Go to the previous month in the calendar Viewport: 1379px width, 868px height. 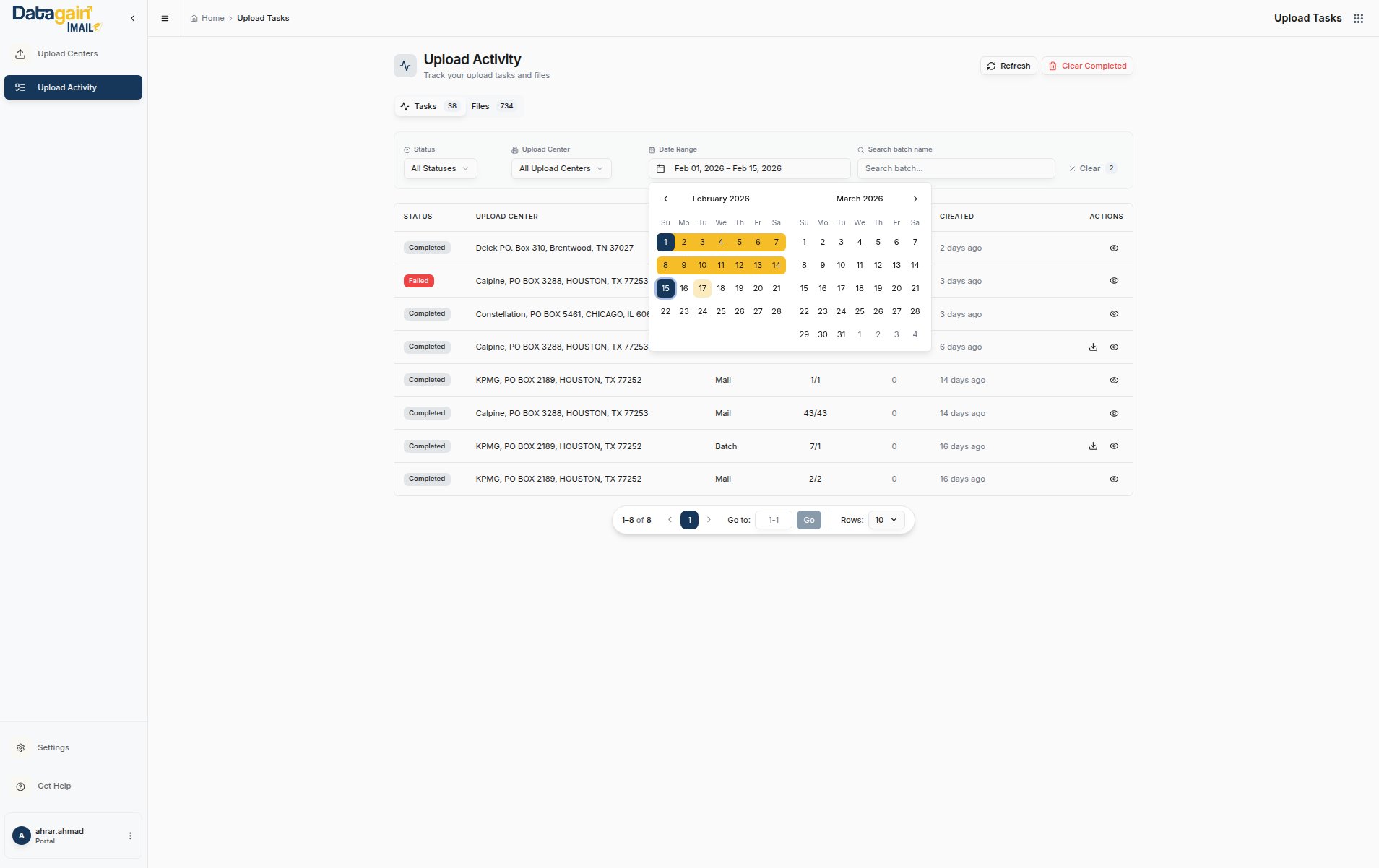point(665,199)
